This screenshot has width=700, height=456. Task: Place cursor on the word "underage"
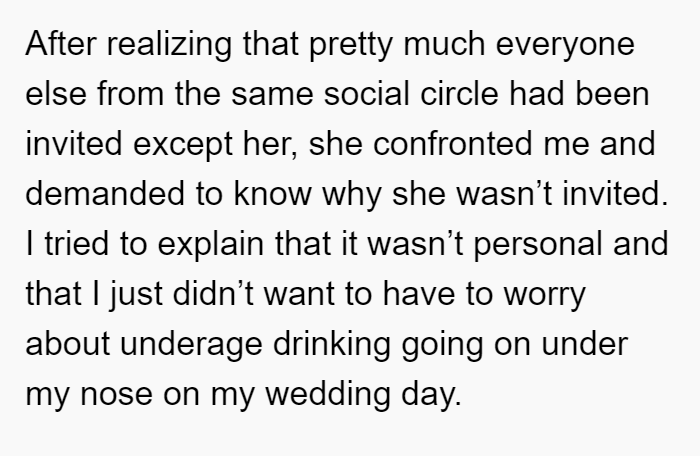click(x=191, y=346)
